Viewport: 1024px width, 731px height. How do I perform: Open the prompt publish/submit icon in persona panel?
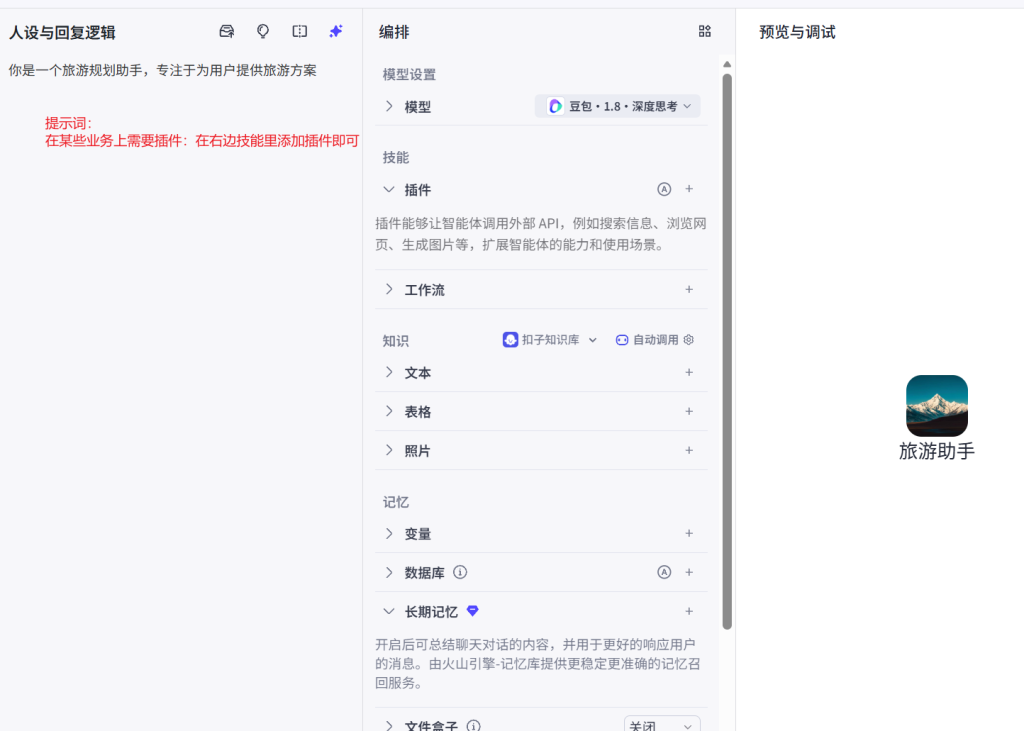[226, 31]
